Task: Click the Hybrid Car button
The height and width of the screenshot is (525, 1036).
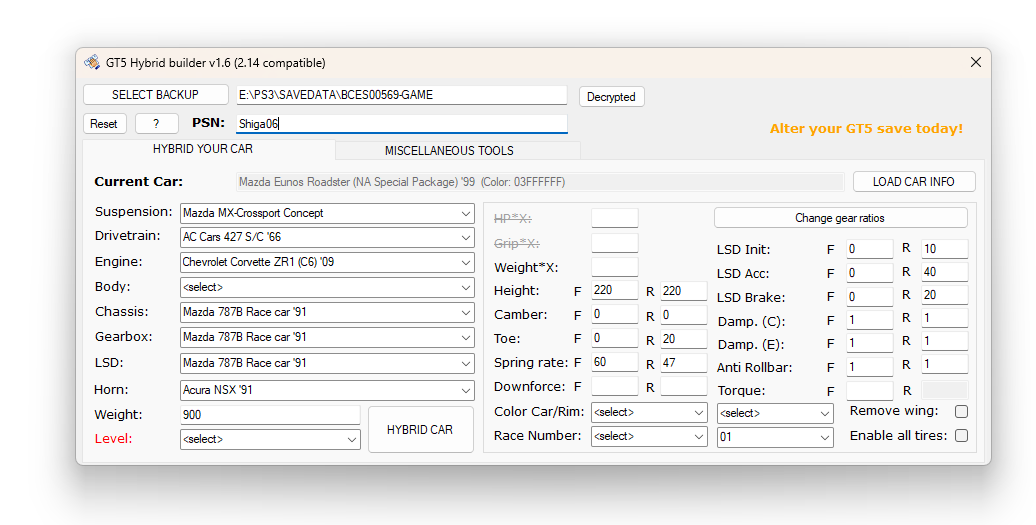Action: [x=420, y=430]
